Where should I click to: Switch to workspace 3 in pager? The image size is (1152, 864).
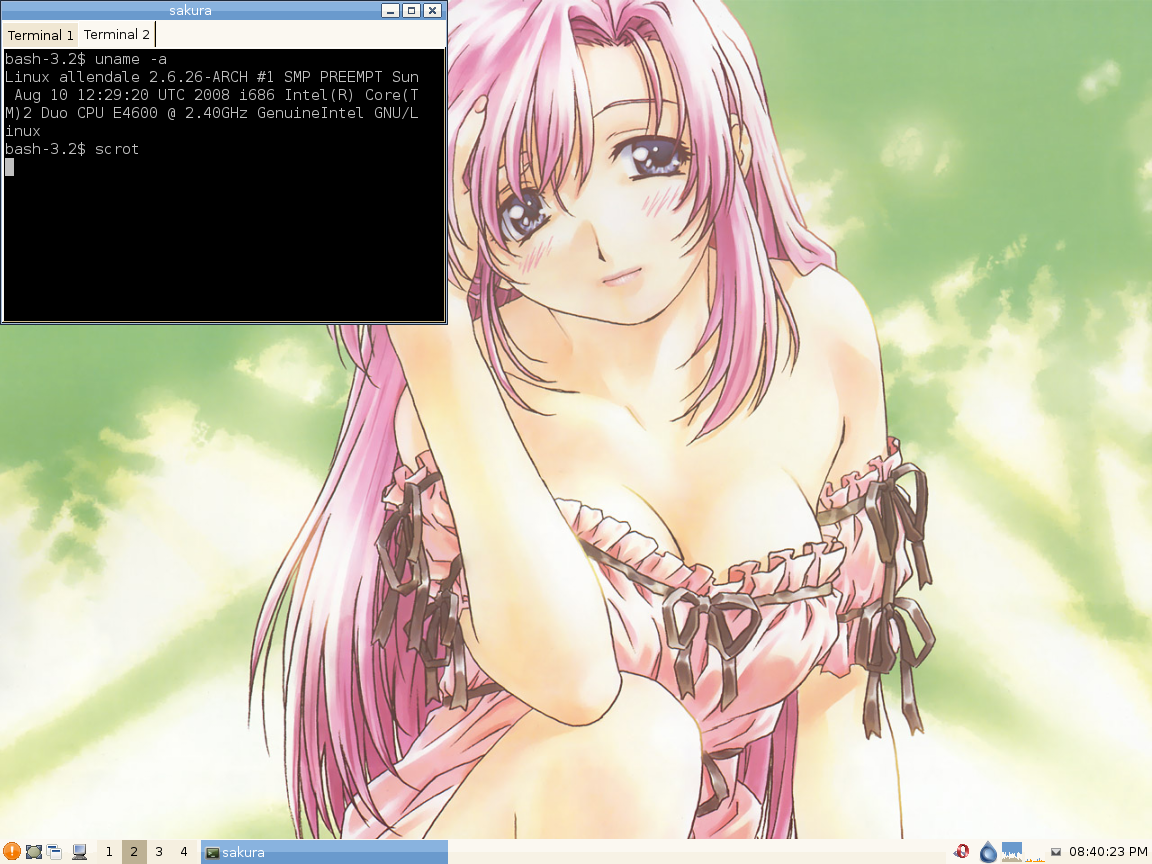click(159, 852)
